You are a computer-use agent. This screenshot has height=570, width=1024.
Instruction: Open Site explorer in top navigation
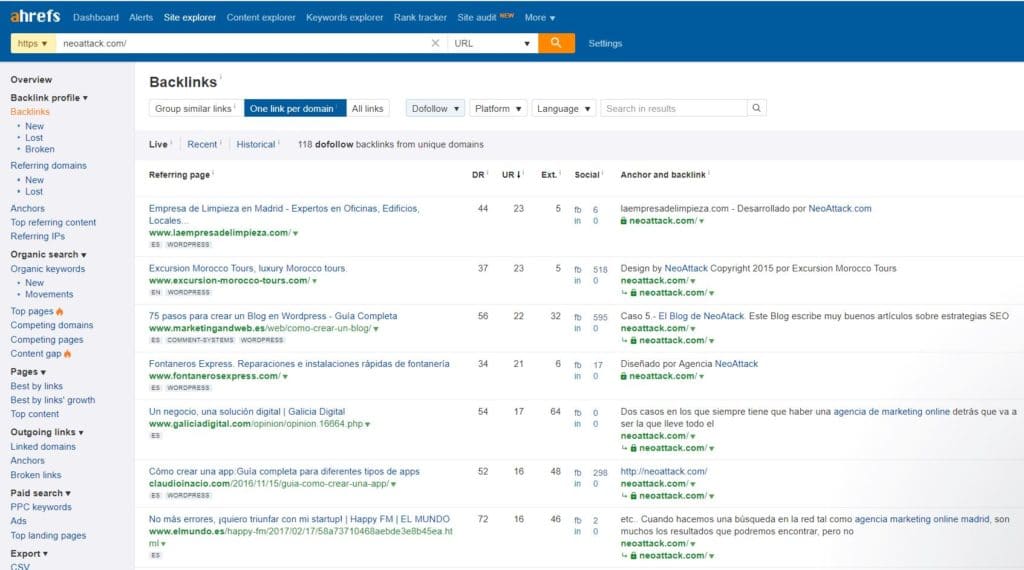tap(190, 18)
